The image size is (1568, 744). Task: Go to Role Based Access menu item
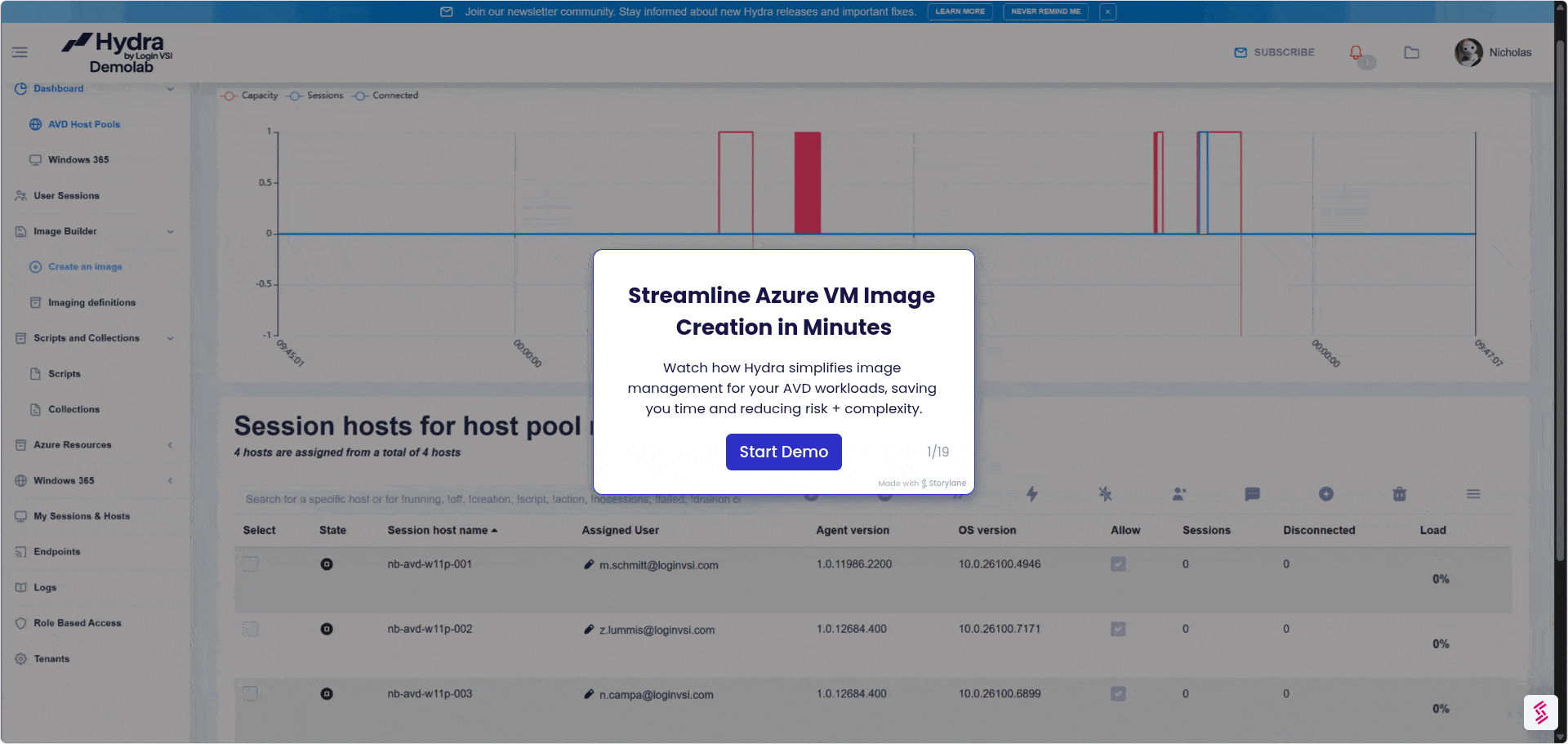[77, 623]
